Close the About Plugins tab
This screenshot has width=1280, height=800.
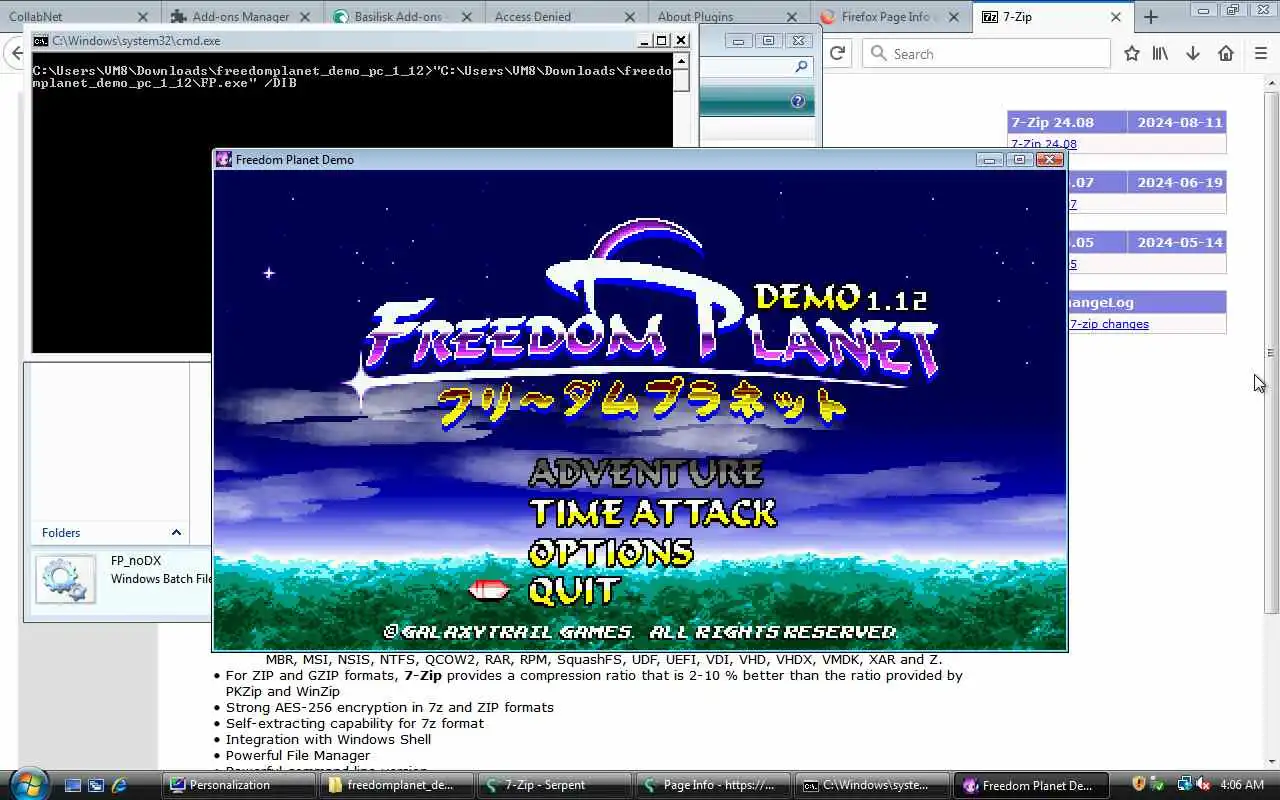[x=791, y=17]
